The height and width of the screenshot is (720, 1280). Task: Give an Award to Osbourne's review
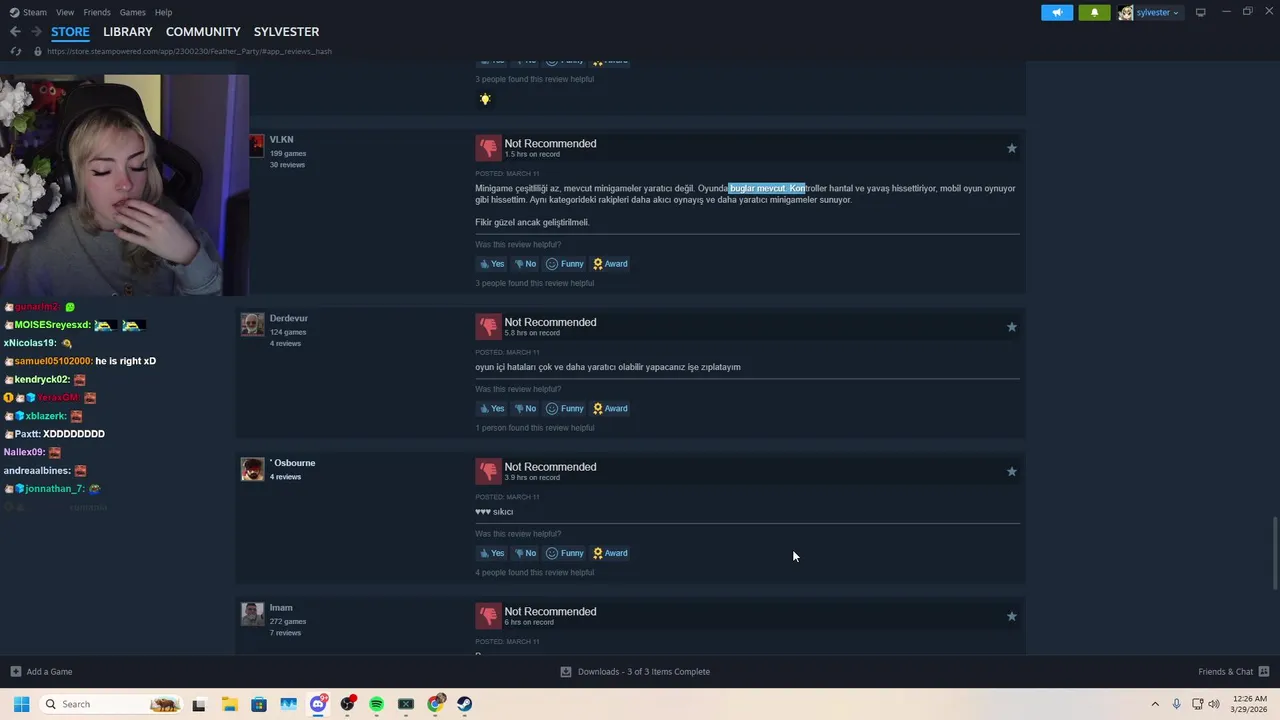tap(610, 553)
